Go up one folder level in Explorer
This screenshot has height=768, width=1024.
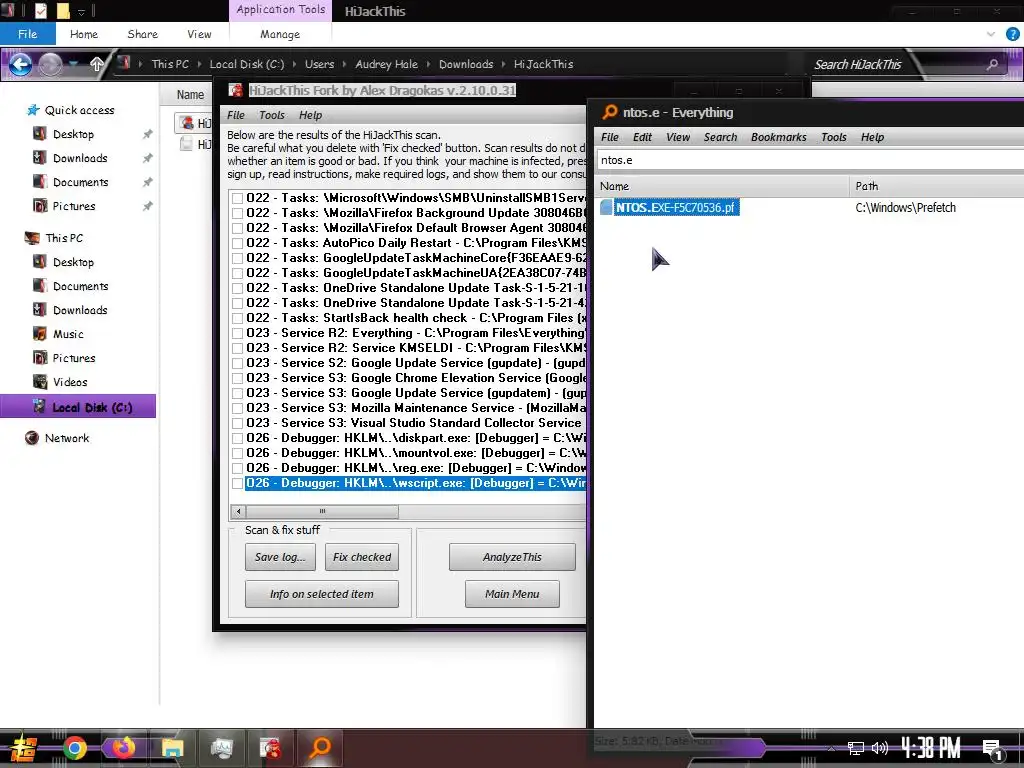[97, 64]
